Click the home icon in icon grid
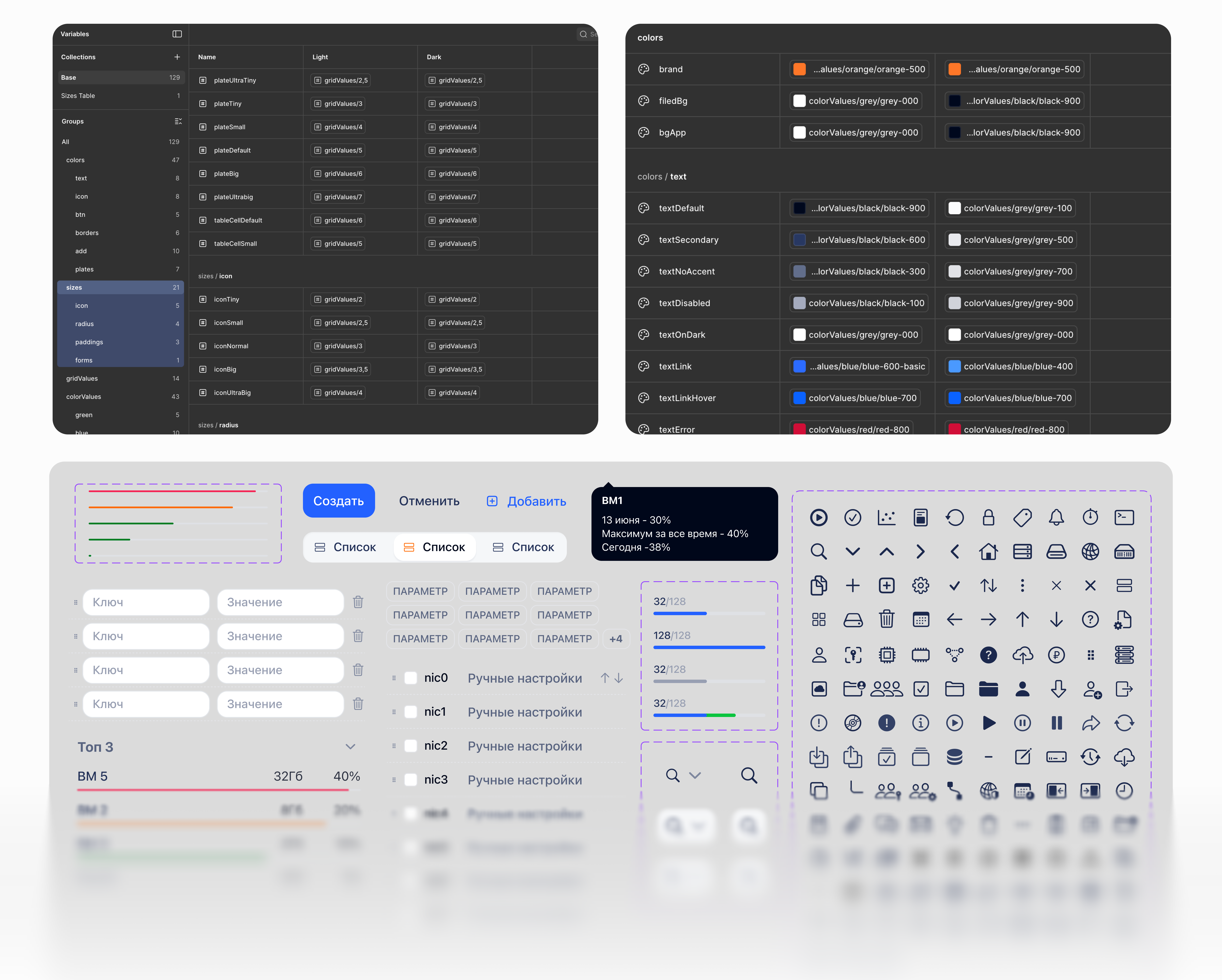The height and width of the screenshot is (980, 1222). 988,552
